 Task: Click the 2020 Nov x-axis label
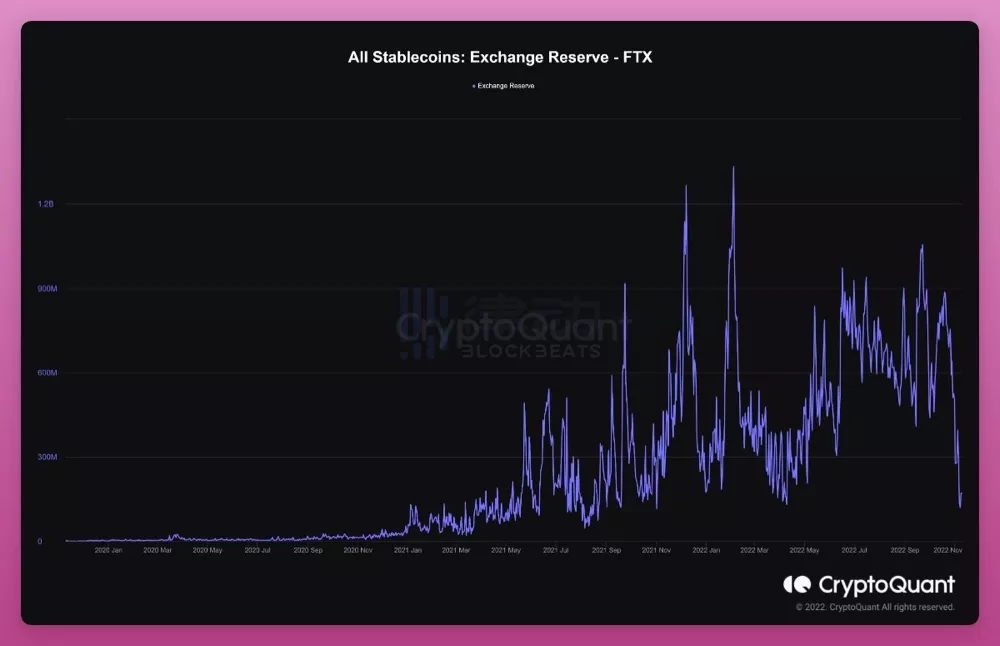[x=358, y=550]
